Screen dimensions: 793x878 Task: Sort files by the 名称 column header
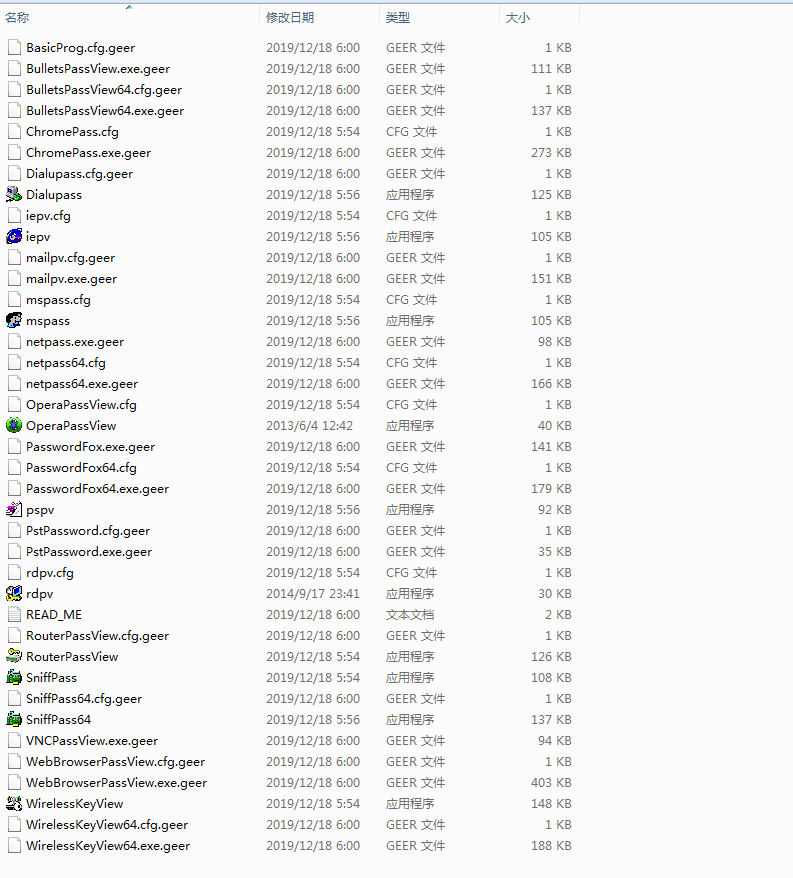click(x=18, y=18)
